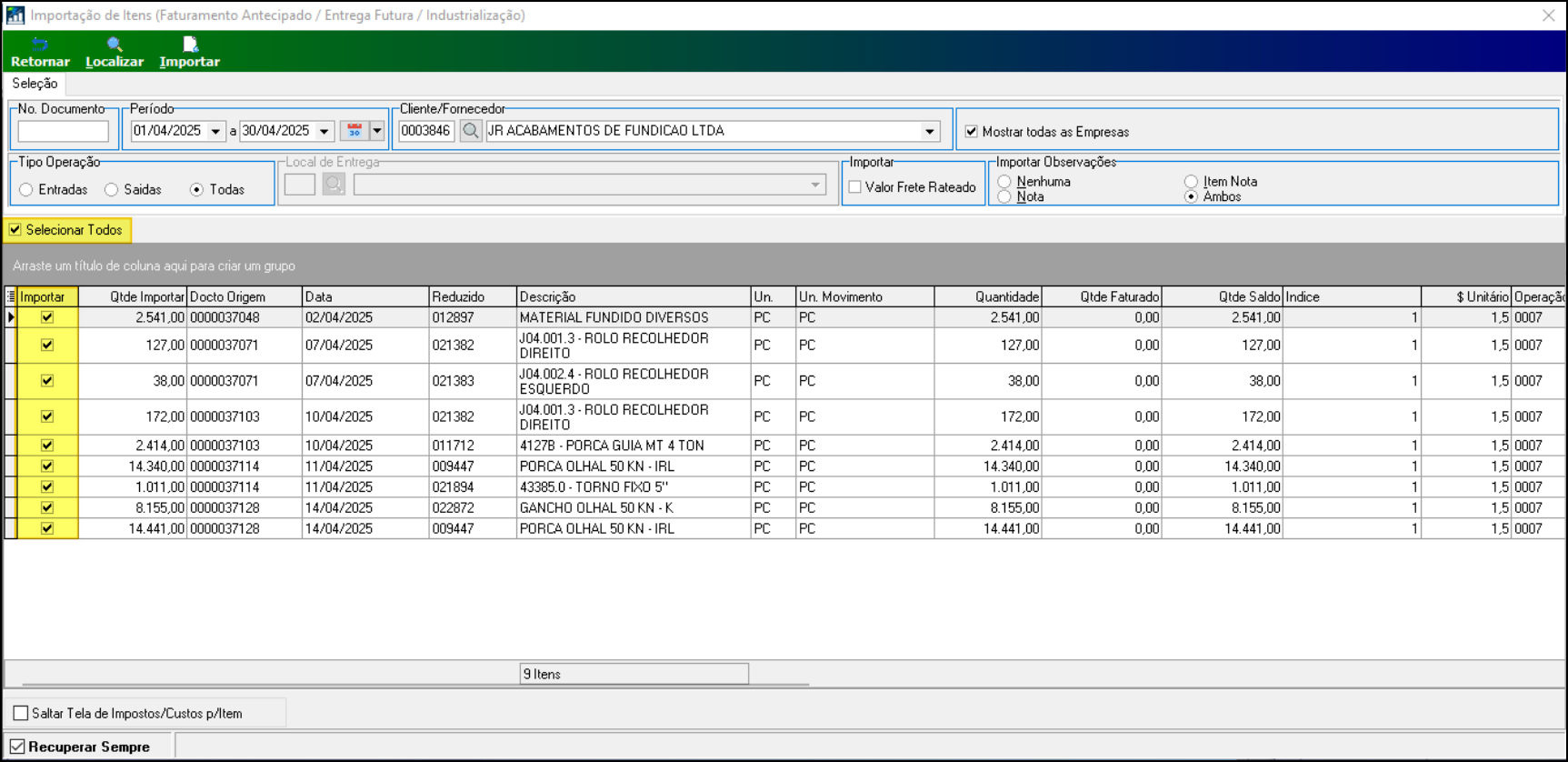The image size is (1568, 762).
Task: Click Quantidade value 8.155,00
Action: tap(988, 507)
